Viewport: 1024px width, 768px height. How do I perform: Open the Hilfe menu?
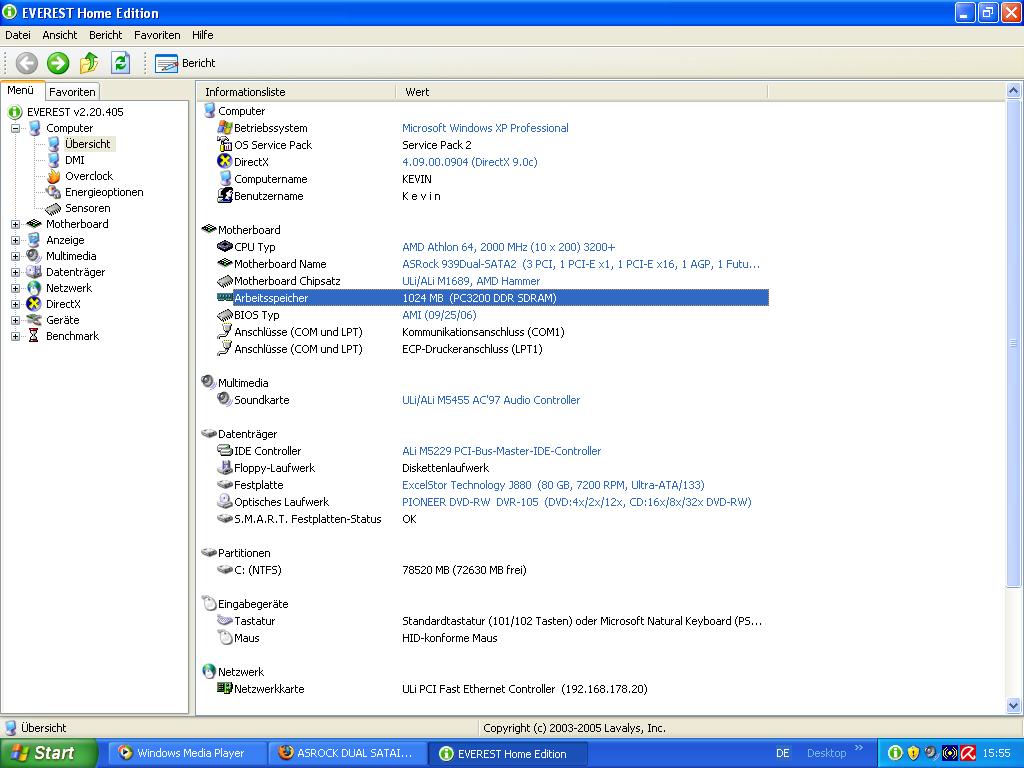click(x=202, y=35)
